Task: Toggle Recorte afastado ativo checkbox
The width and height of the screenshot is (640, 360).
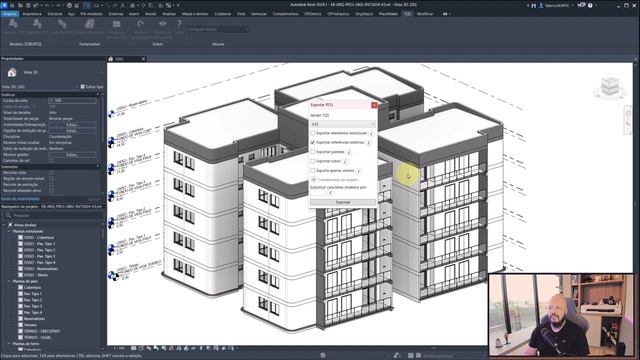Action: point(51,191)
